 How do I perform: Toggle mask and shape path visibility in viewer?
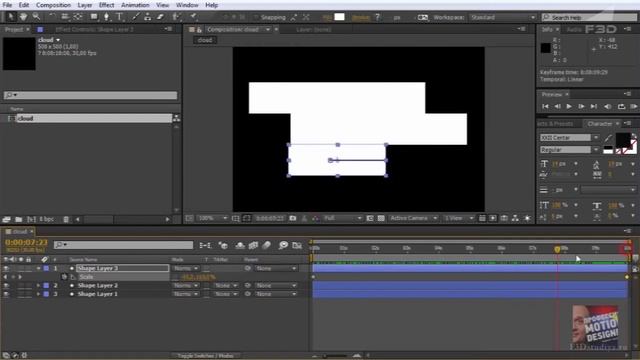(247, 218)
